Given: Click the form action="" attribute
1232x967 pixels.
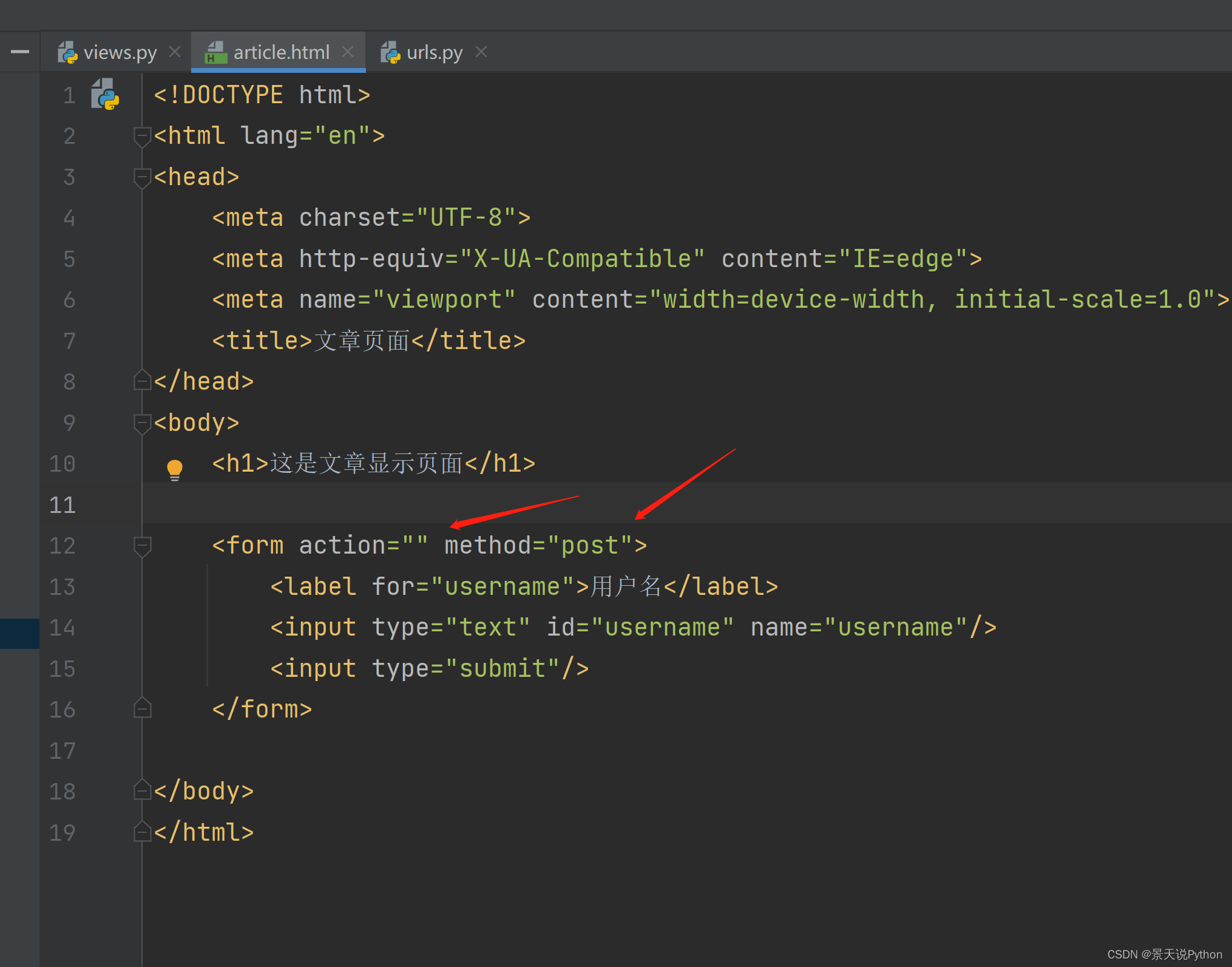Looking at the screenshot, I should [364, 545].
